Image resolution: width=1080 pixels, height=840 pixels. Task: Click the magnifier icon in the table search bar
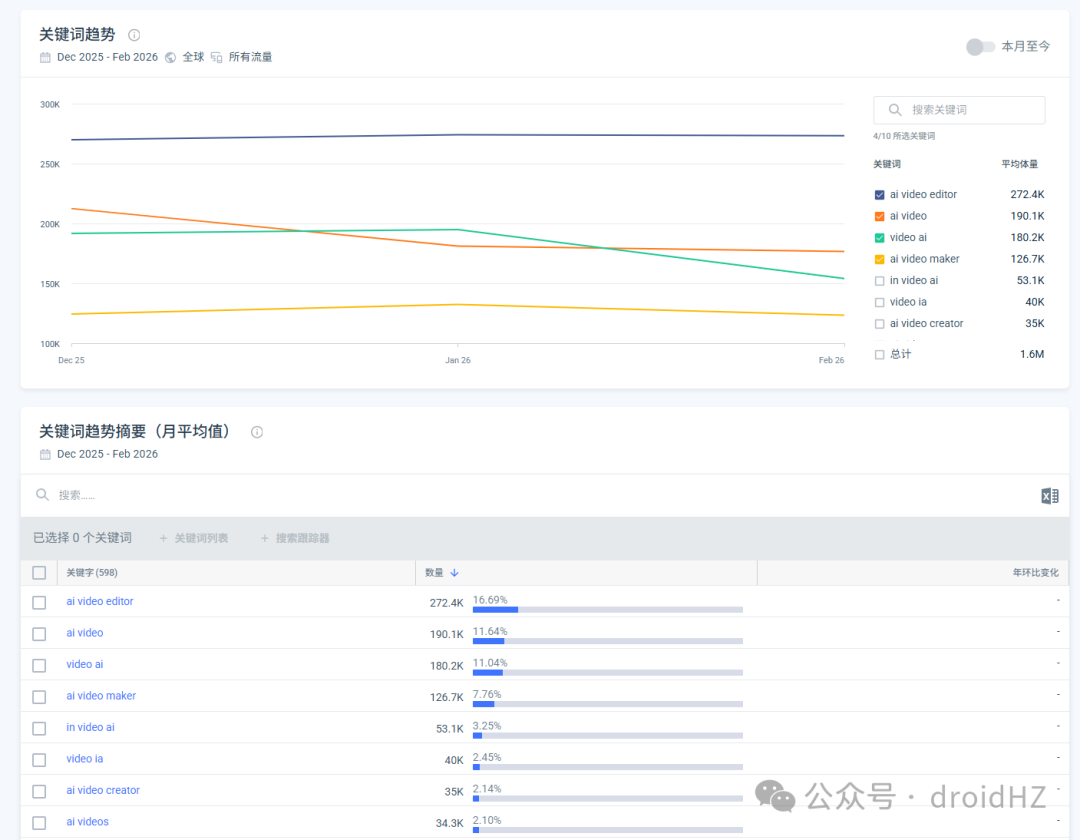[x=43, y=495]
